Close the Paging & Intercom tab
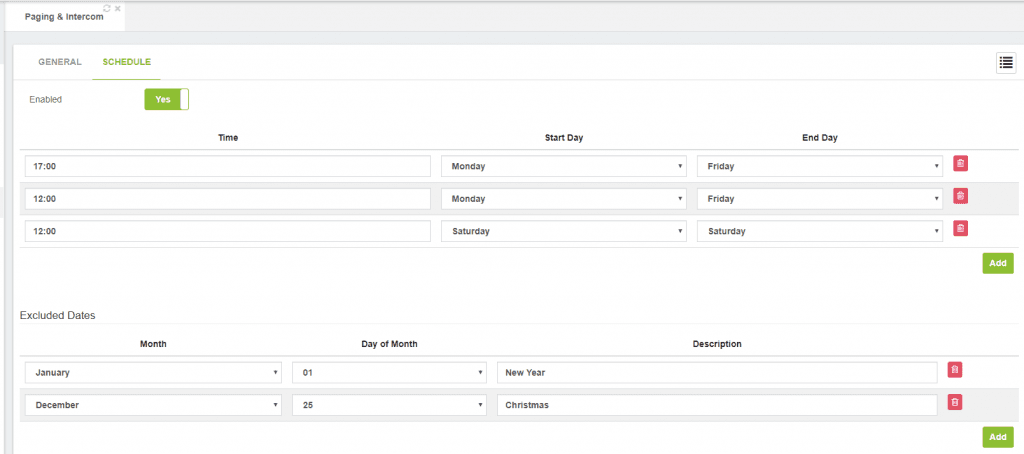The height and width of the screenshot is (454, 1024). [118, 8]
